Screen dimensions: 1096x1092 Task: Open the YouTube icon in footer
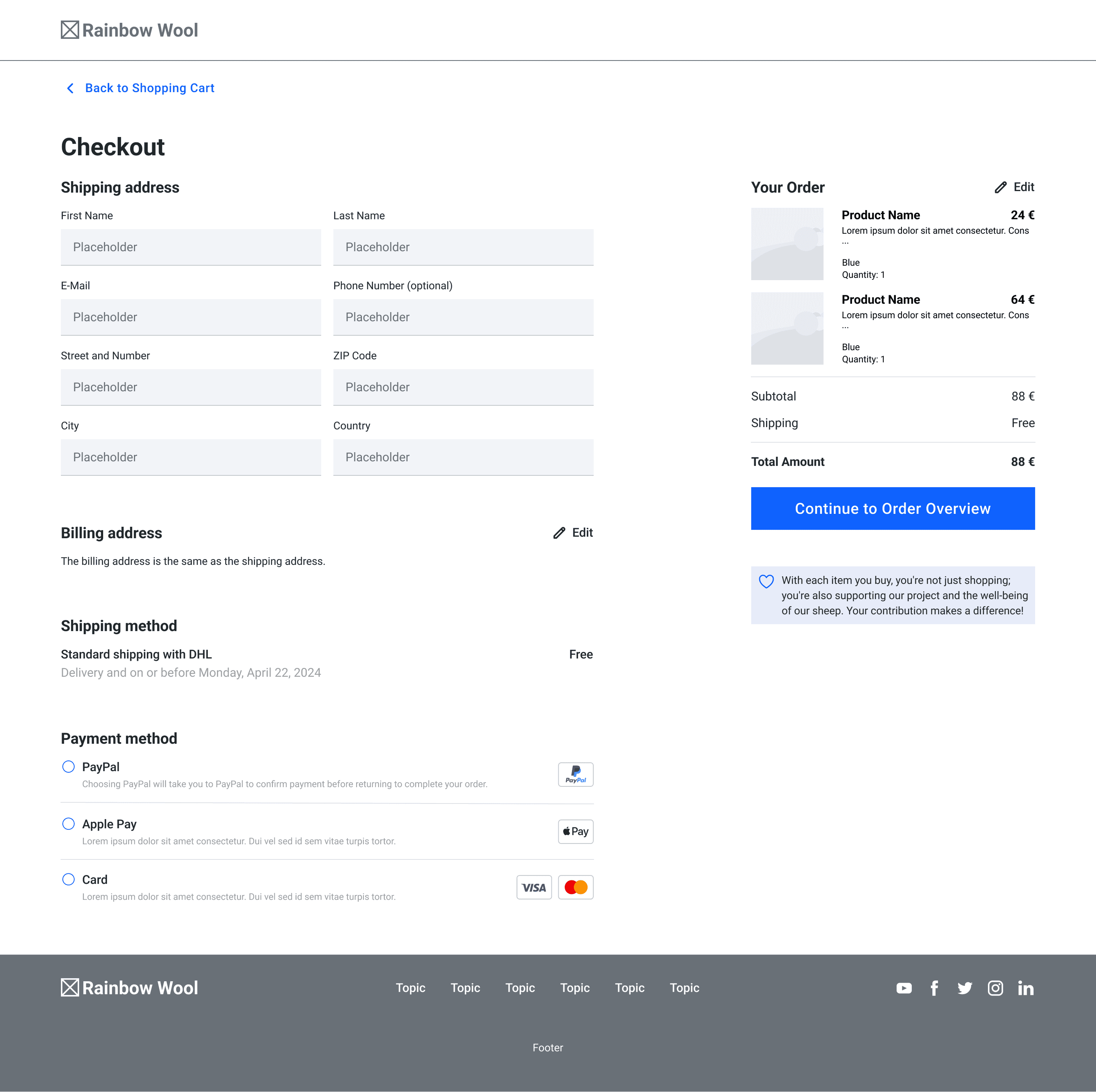tap(904, 988)
